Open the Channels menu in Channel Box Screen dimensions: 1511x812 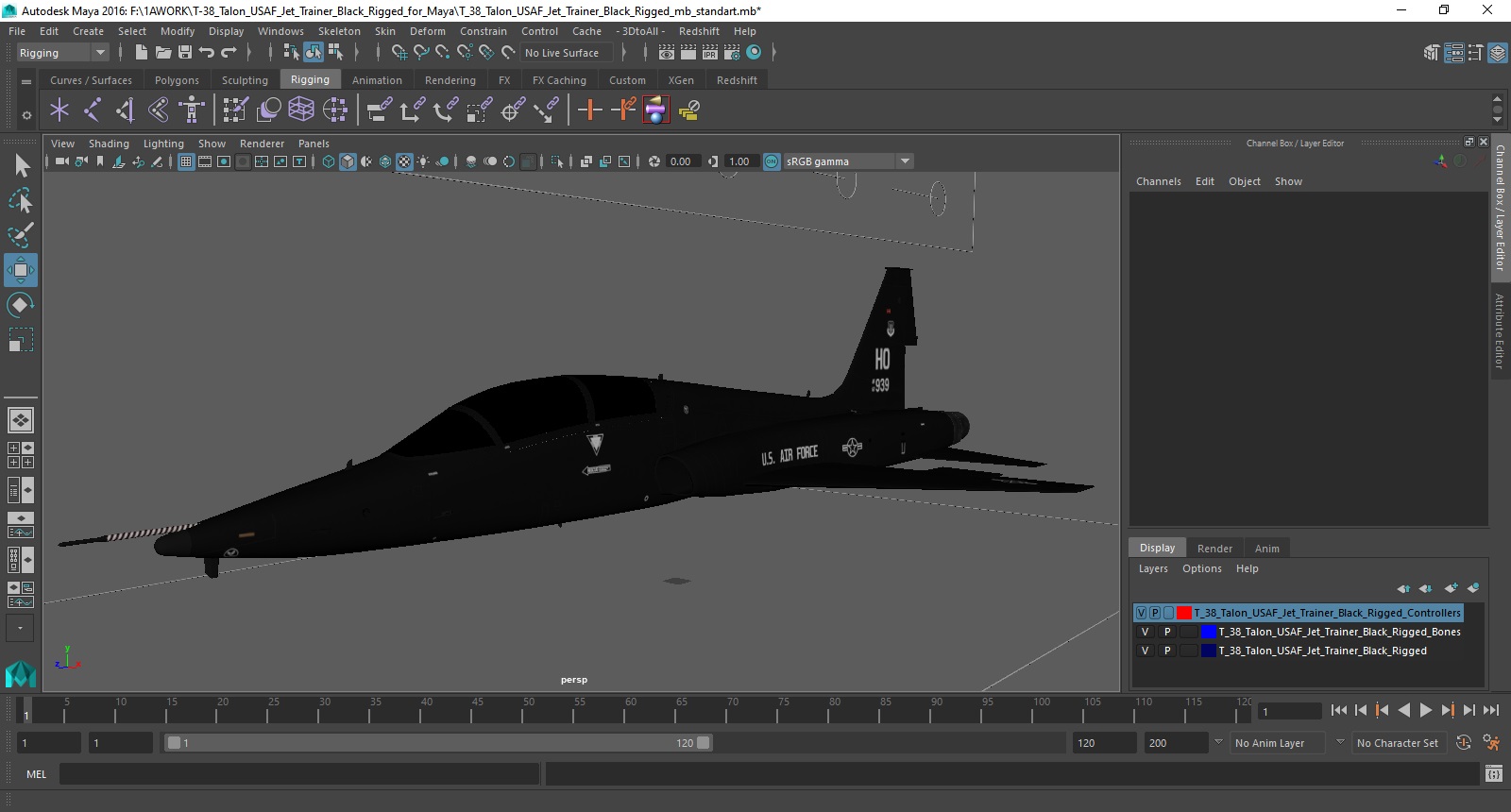[1158, 181]
